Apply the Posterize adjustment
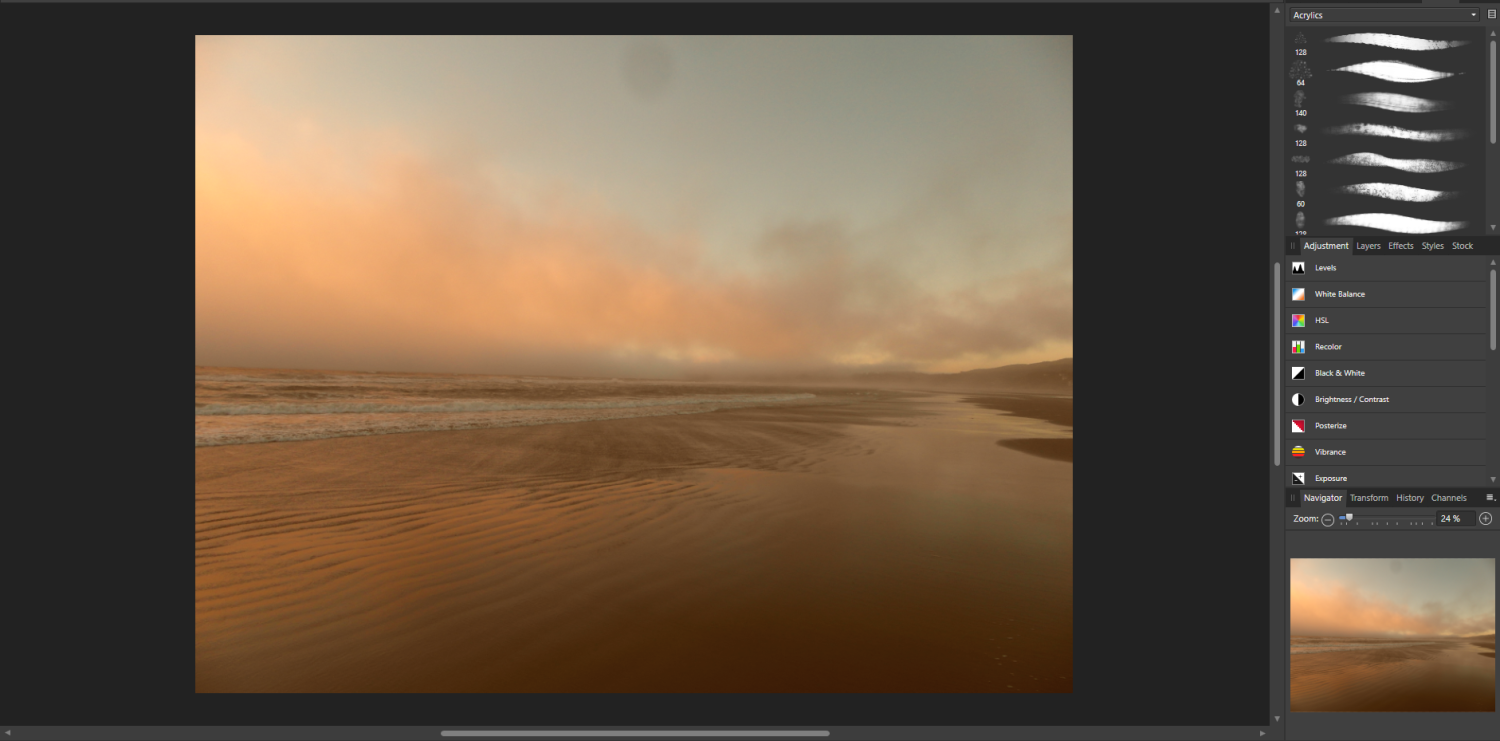The height and width of the screenshot is (741, 1500). [1387, 426]
